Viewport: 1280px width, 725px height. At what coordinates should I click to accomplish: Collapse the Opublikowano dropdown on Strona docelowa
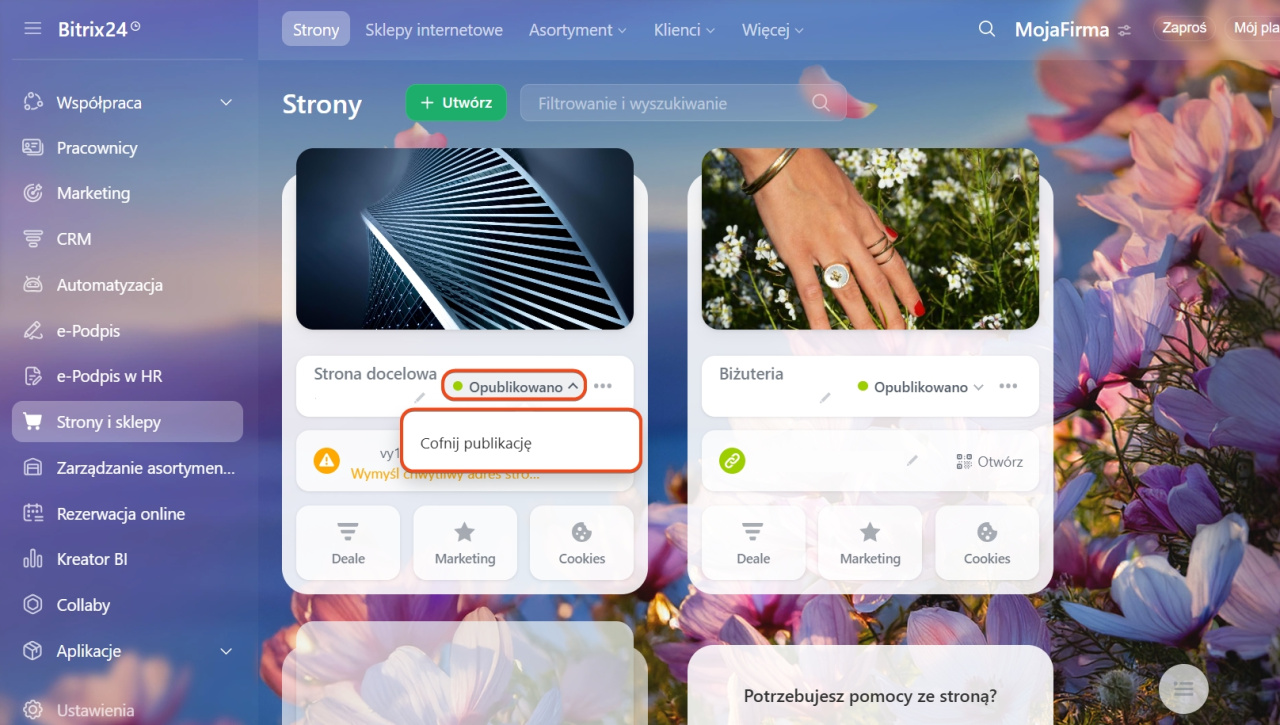pyautogui.click(x=514, y=386)
